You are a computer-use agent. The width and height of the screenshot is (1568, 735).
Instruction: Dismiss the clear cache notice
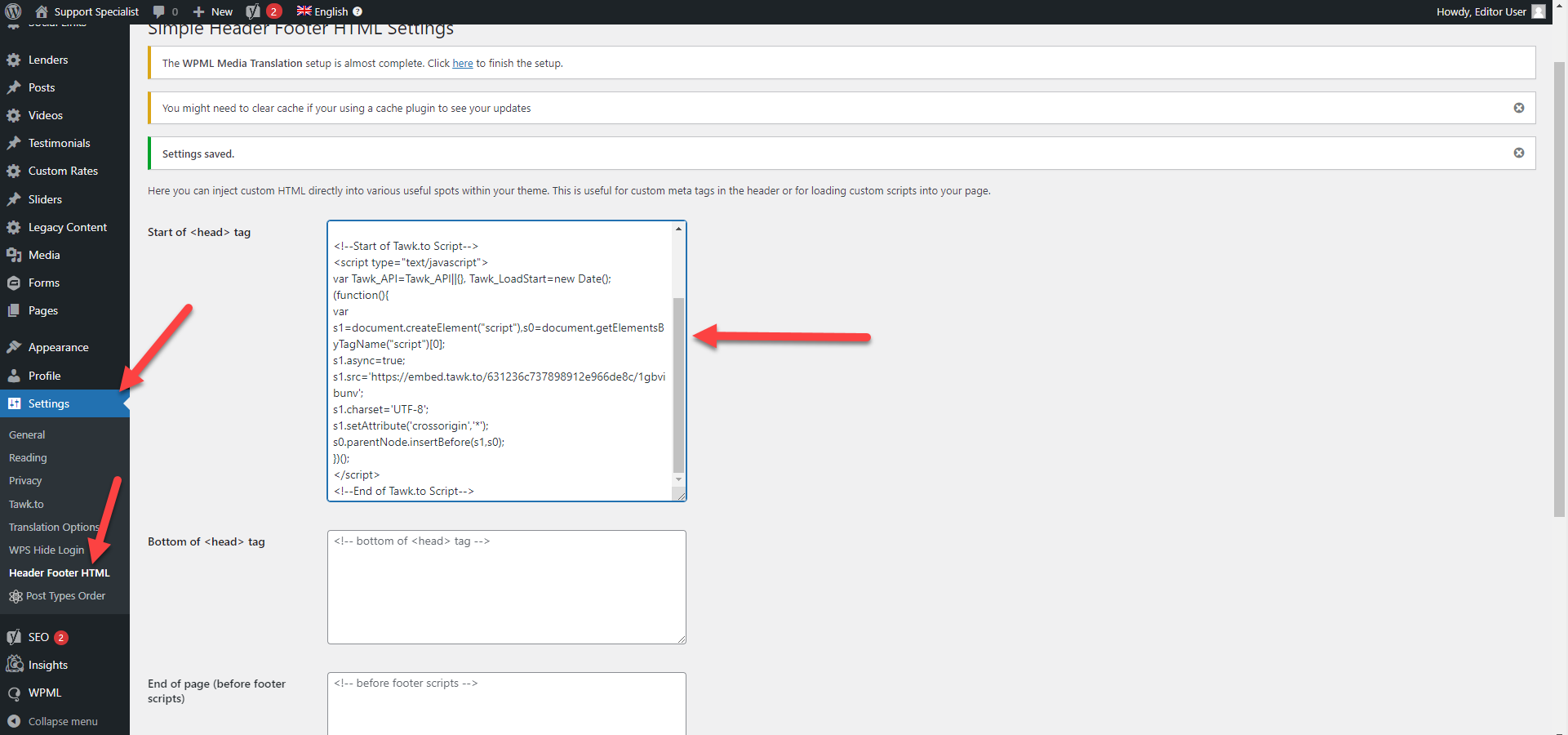(1519, 108)
